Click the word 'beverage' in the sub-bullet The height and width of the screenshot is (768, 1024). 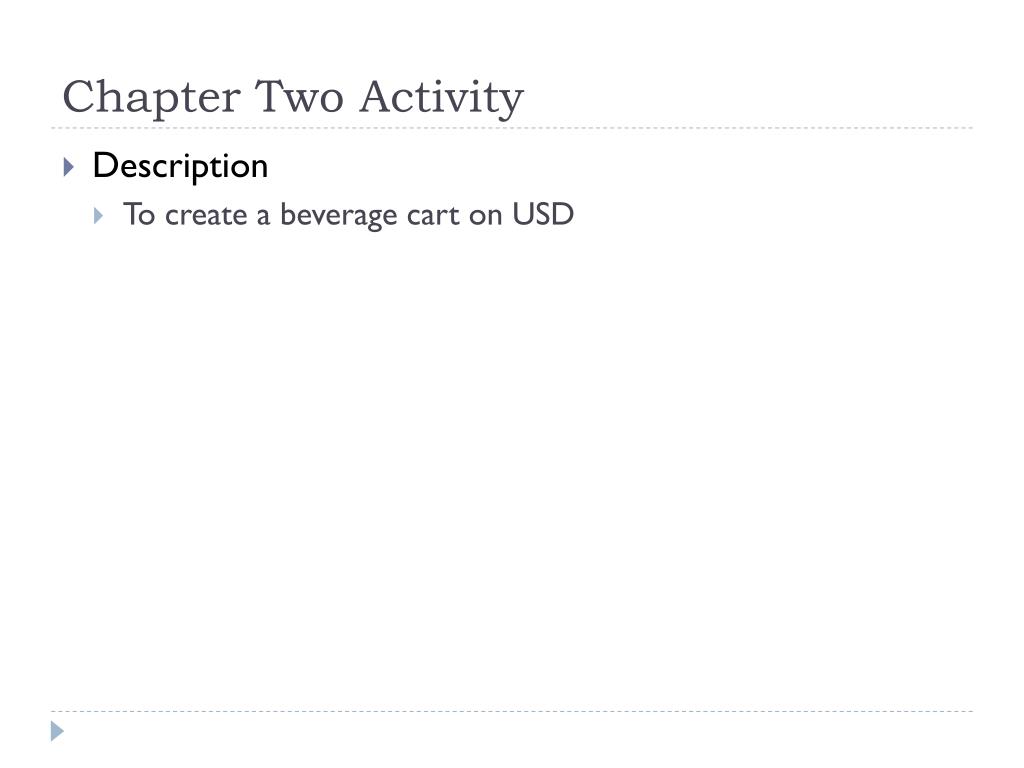(x=338, y=216)
